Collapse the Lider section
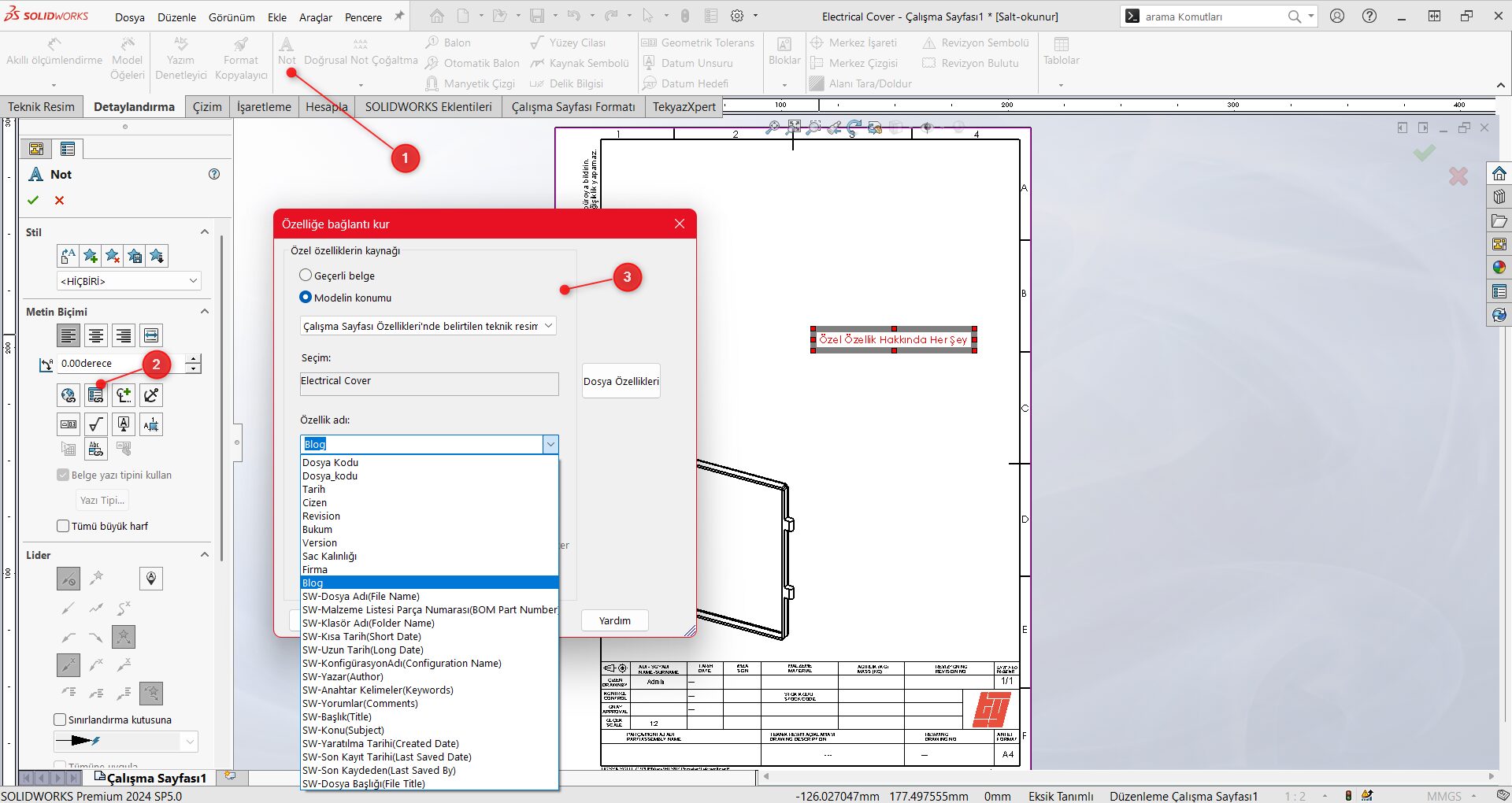This screenshot has height=803, width=1512. (205, 554)
